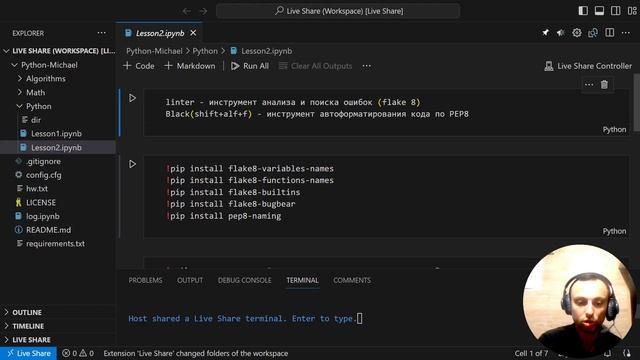Change second cell language Python label

614,231
